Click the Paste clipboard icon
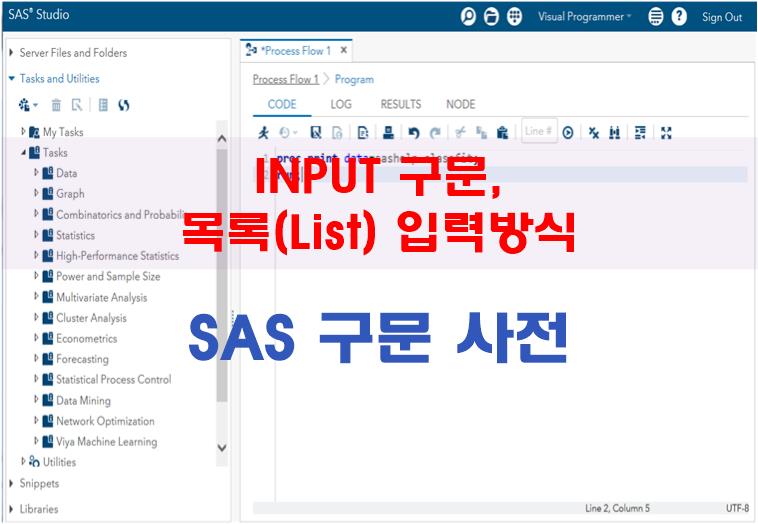The height and width of the screenshot is (524, 758). click(503, 132)
